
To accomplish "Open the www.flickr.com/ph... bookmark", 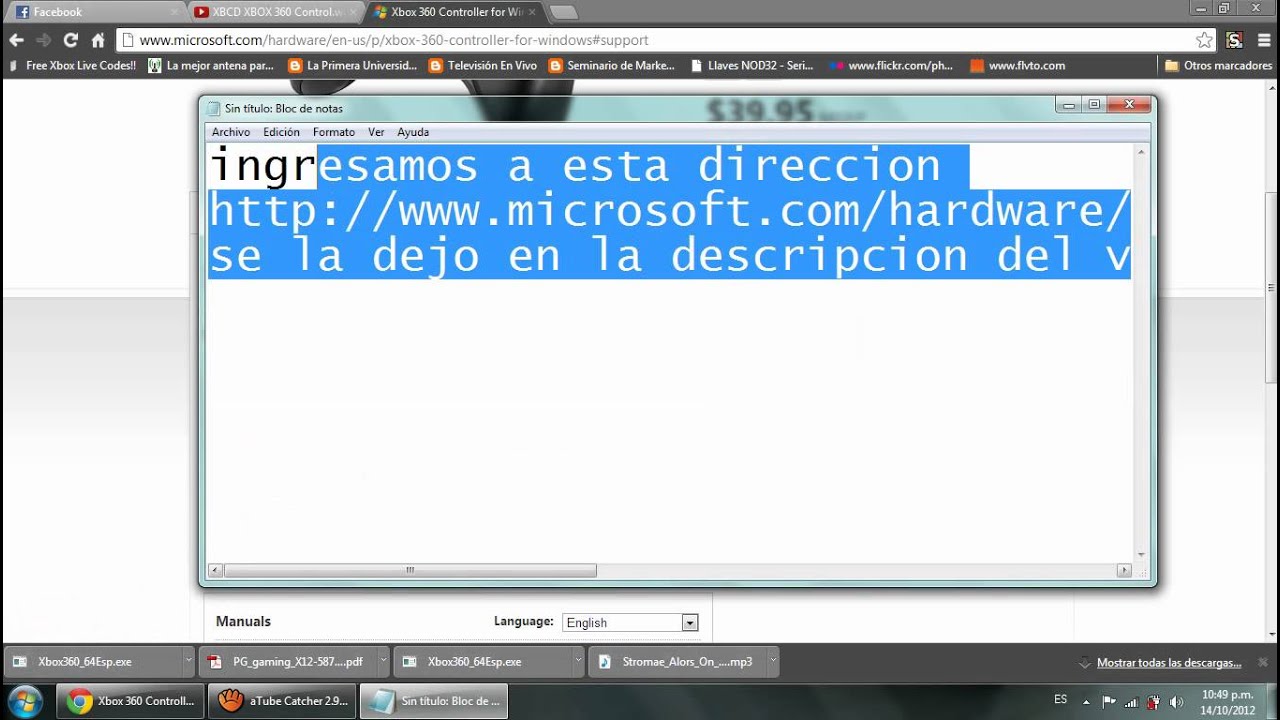I will [892, 65].
